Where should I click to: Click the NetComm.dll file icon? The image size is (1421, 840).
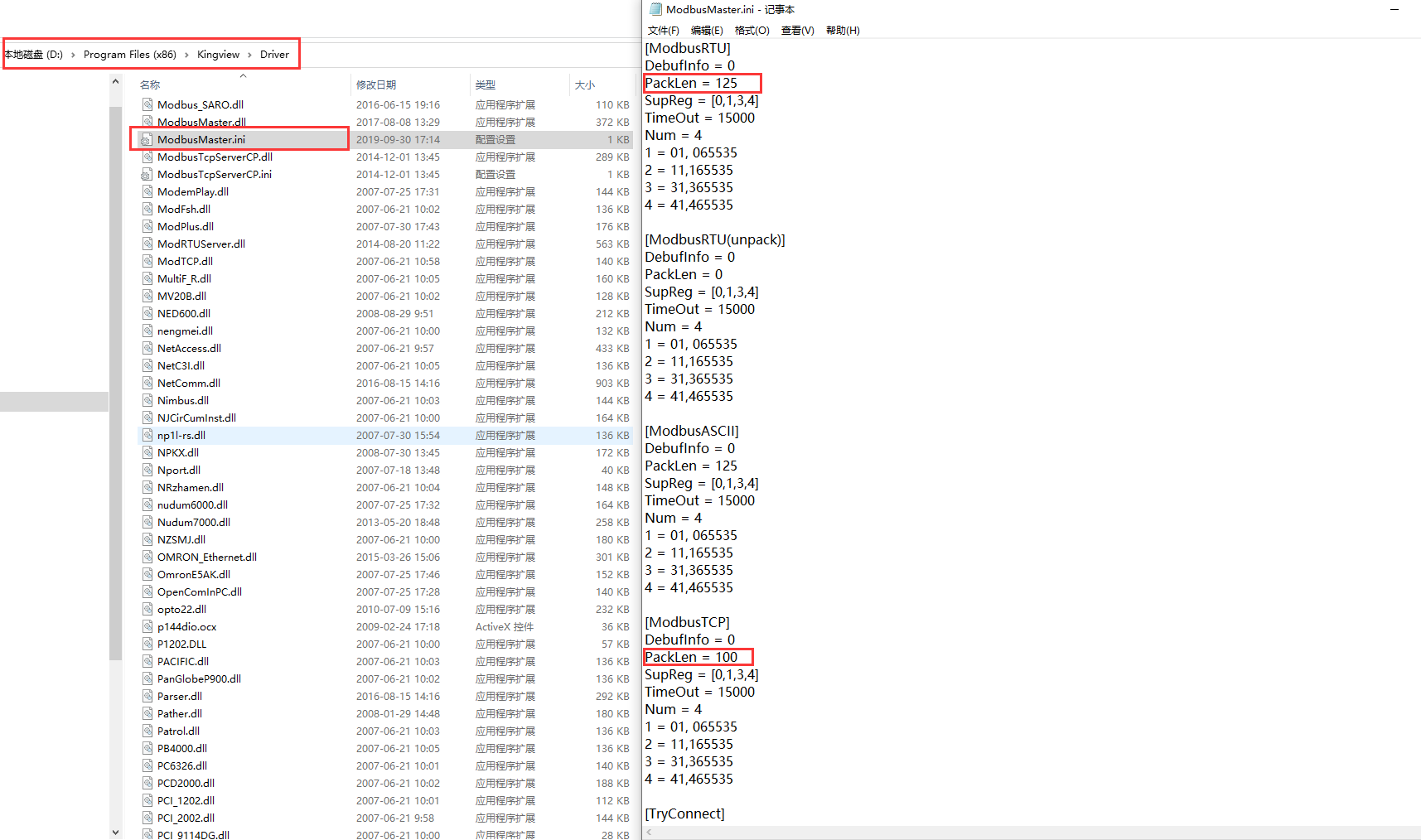pyautogui.click(x=147, y=383)
